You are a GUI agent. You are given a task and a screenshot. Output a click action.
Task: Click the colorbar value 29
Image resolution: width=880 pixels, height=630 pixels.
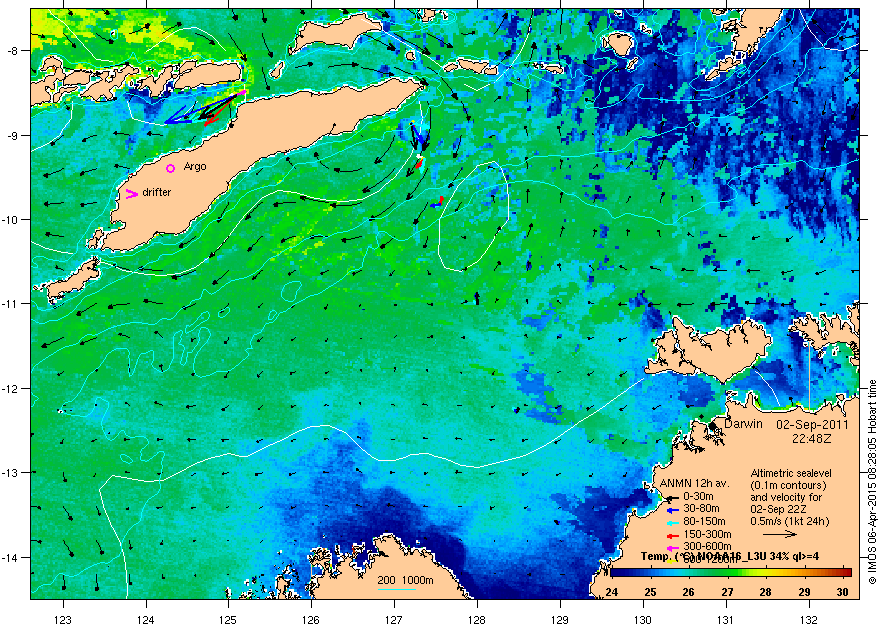point(804,592)
